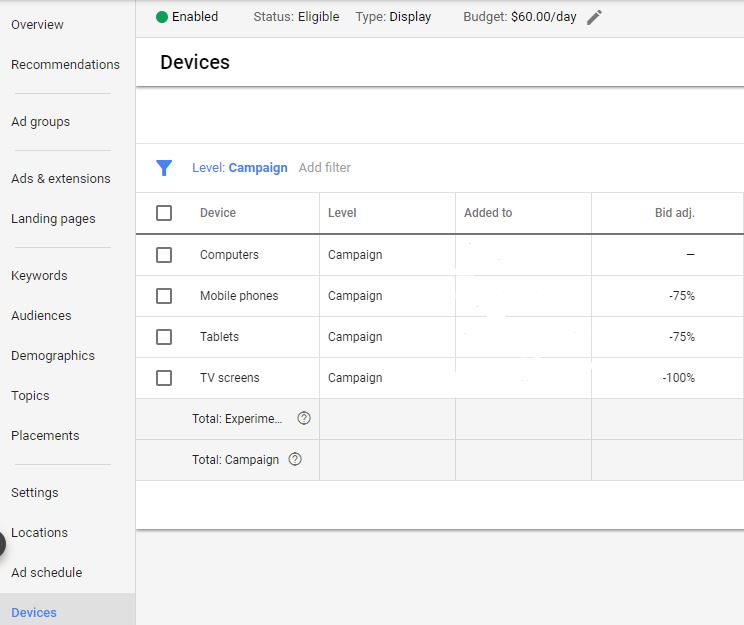Open the Overview page in sidebar
Screen dimensions: 744x625
pos(37,25)
